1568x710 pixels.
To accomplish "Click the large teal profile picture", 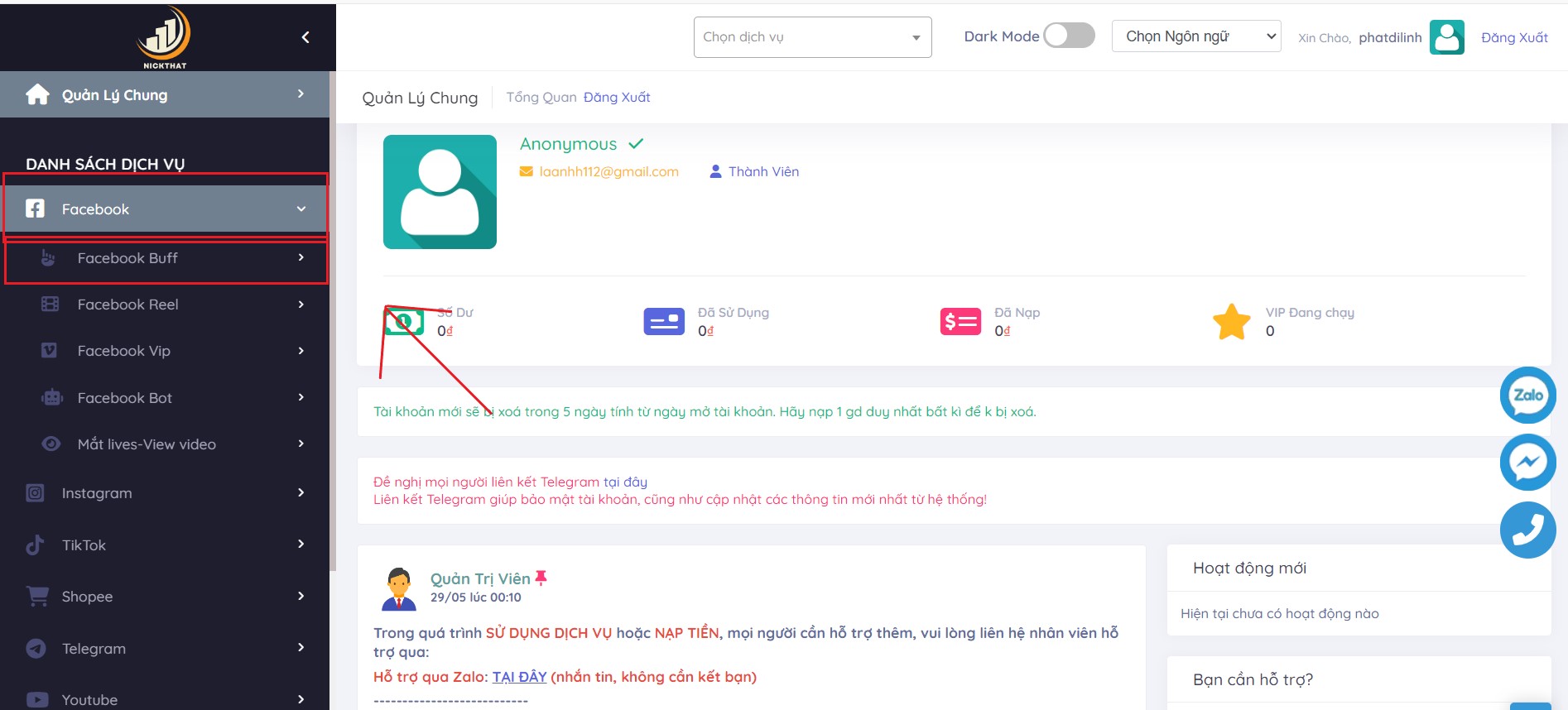I will pyautogui.click(x=440, y=192).
